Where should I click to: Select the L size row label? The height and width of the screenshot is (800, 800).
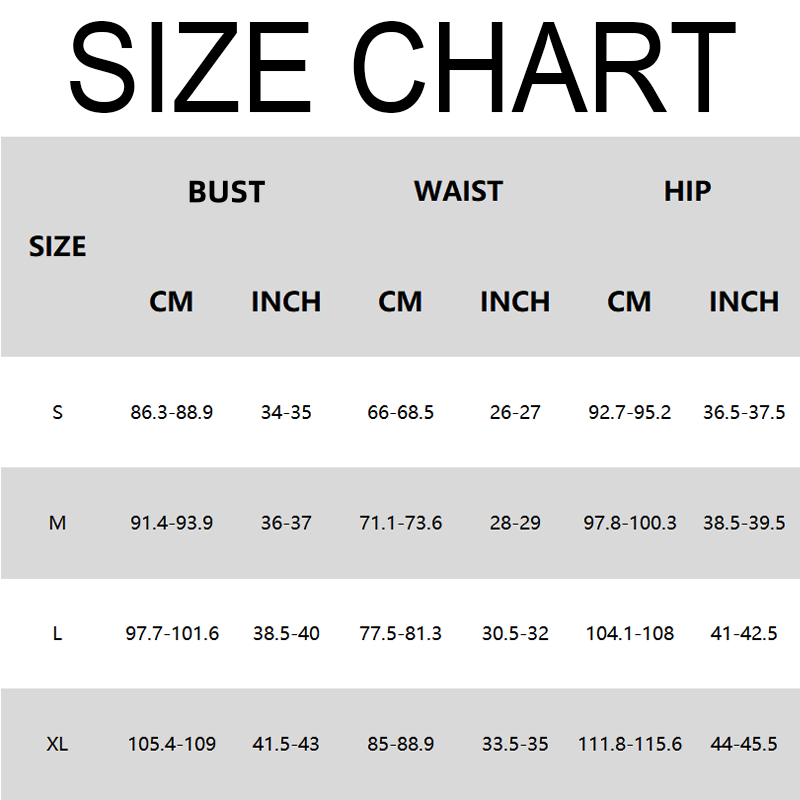(57, 634)
